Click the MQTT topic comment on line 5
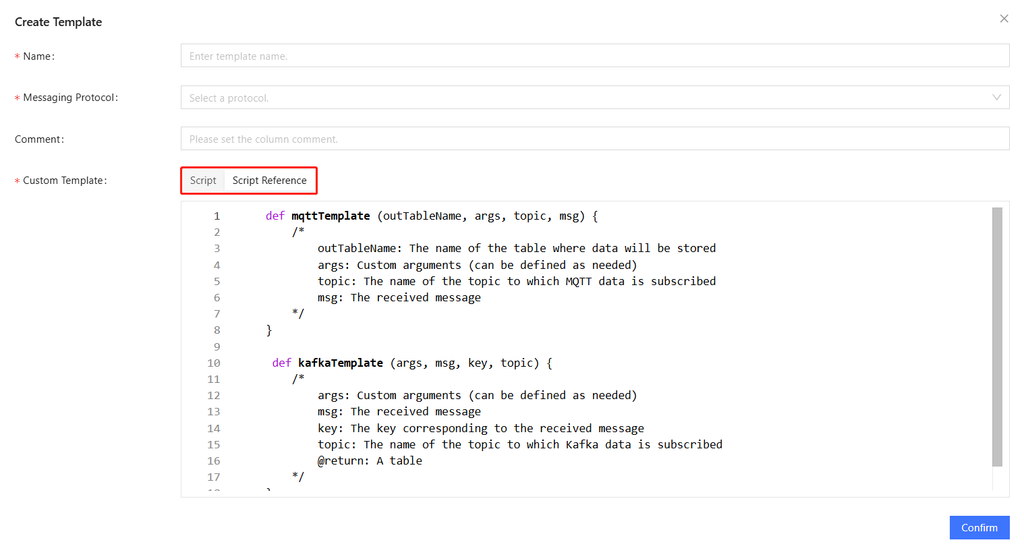The height and width of the screenshot is (552, 1024). (516, 281)
